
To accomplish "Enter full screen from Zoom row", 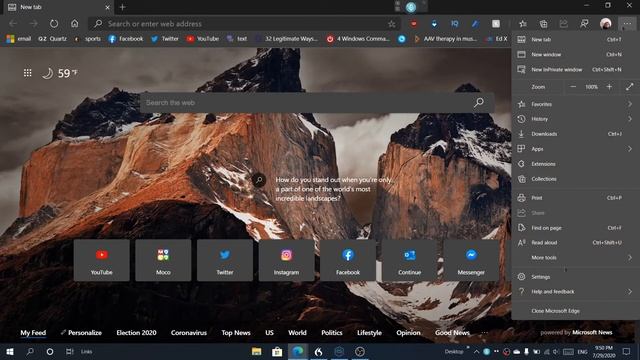I will (629, 87).
